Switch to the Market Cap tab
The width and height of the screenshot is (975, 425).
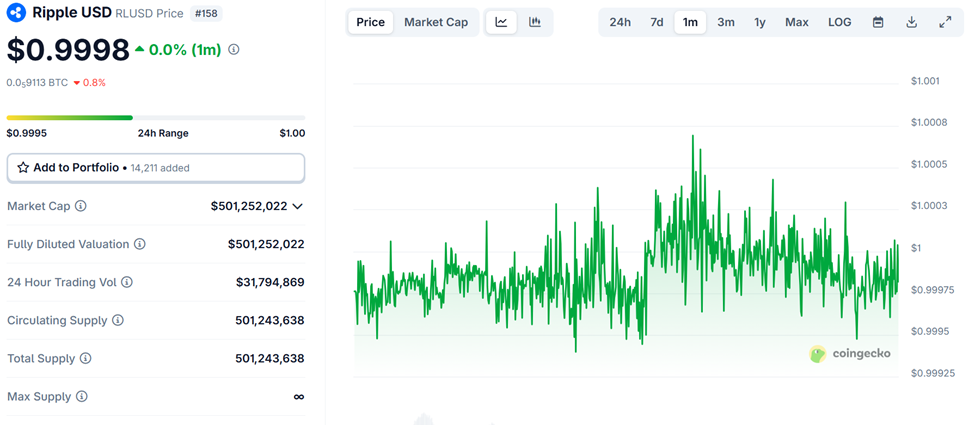click(435, 22)
